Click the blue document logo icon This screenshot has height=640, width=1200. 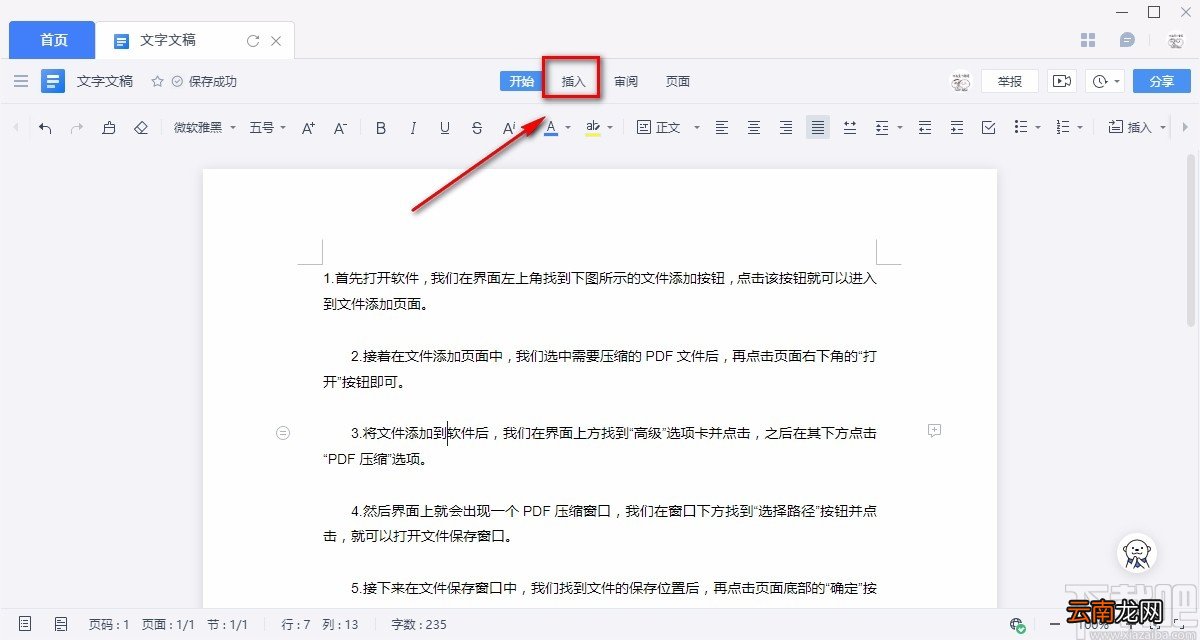point(53,81)
